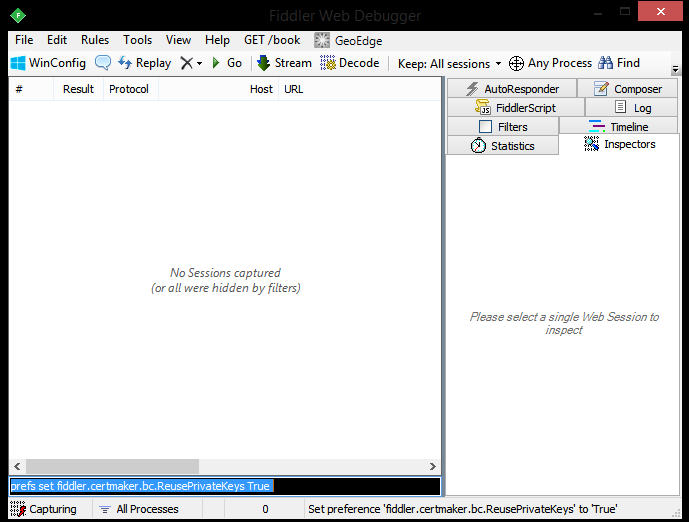Click the Fiddler green diamond title icon

[x=18, y=16]
